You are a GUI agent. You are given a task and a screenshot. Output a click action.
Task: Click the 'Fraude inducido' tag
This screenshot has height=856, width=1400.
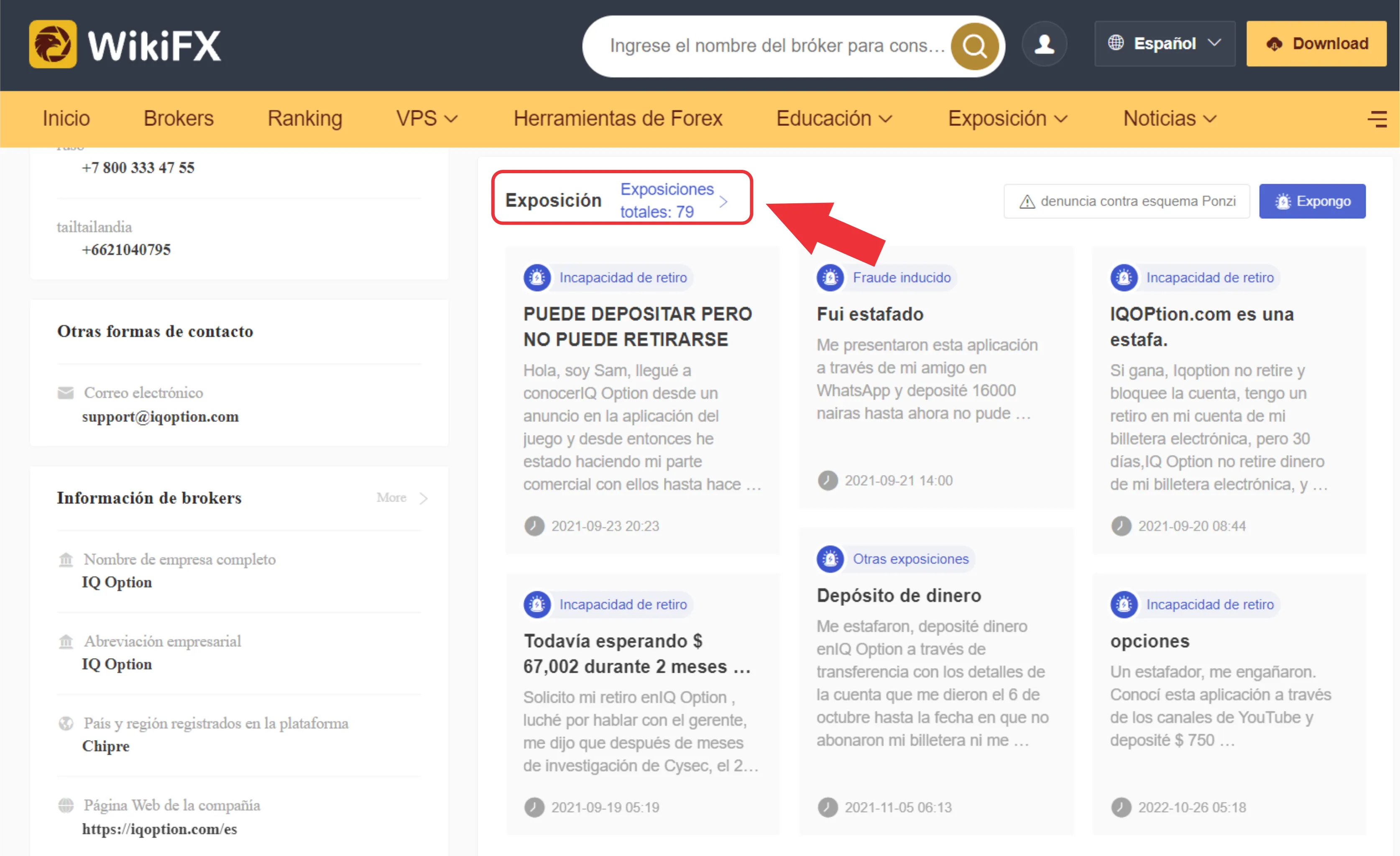pyautogui.click(x=902, y=277)
